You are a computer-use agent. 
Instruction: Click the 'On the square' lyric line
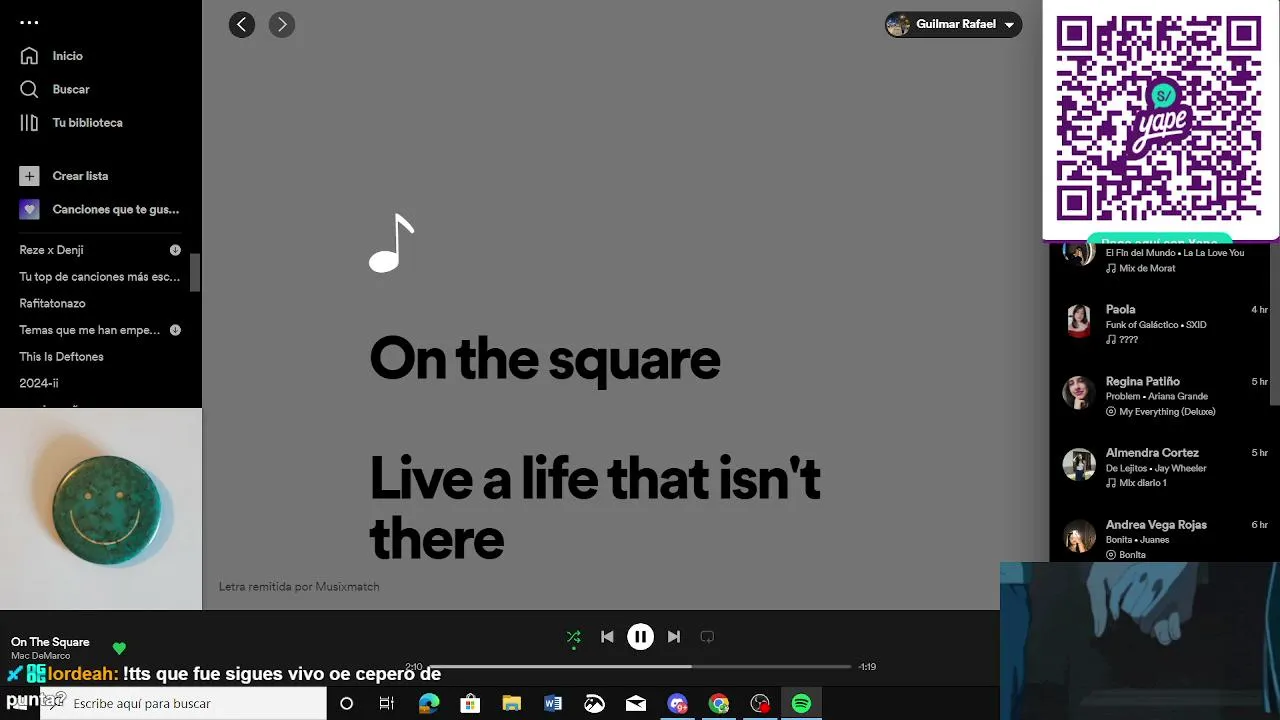pyautogui.click(x=545, y=358)
